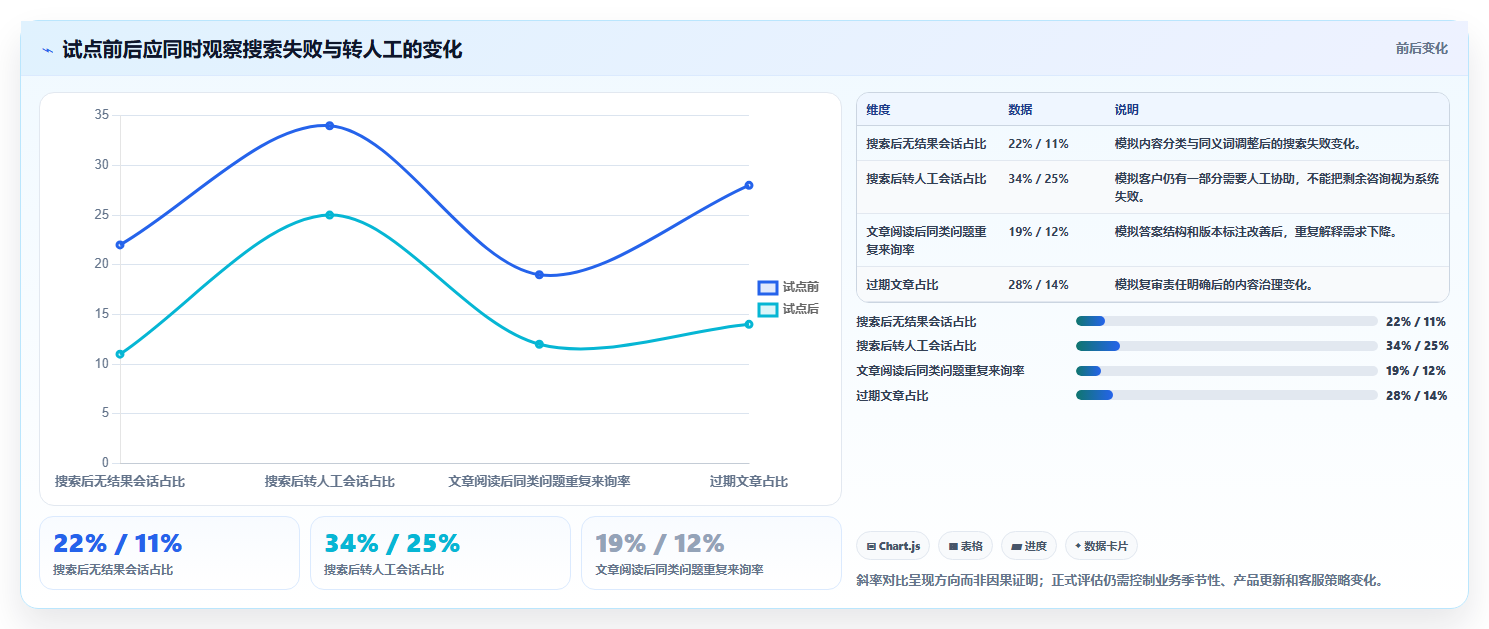
Task: Select the 试点前 point at value 19
Action: [539, 275]
